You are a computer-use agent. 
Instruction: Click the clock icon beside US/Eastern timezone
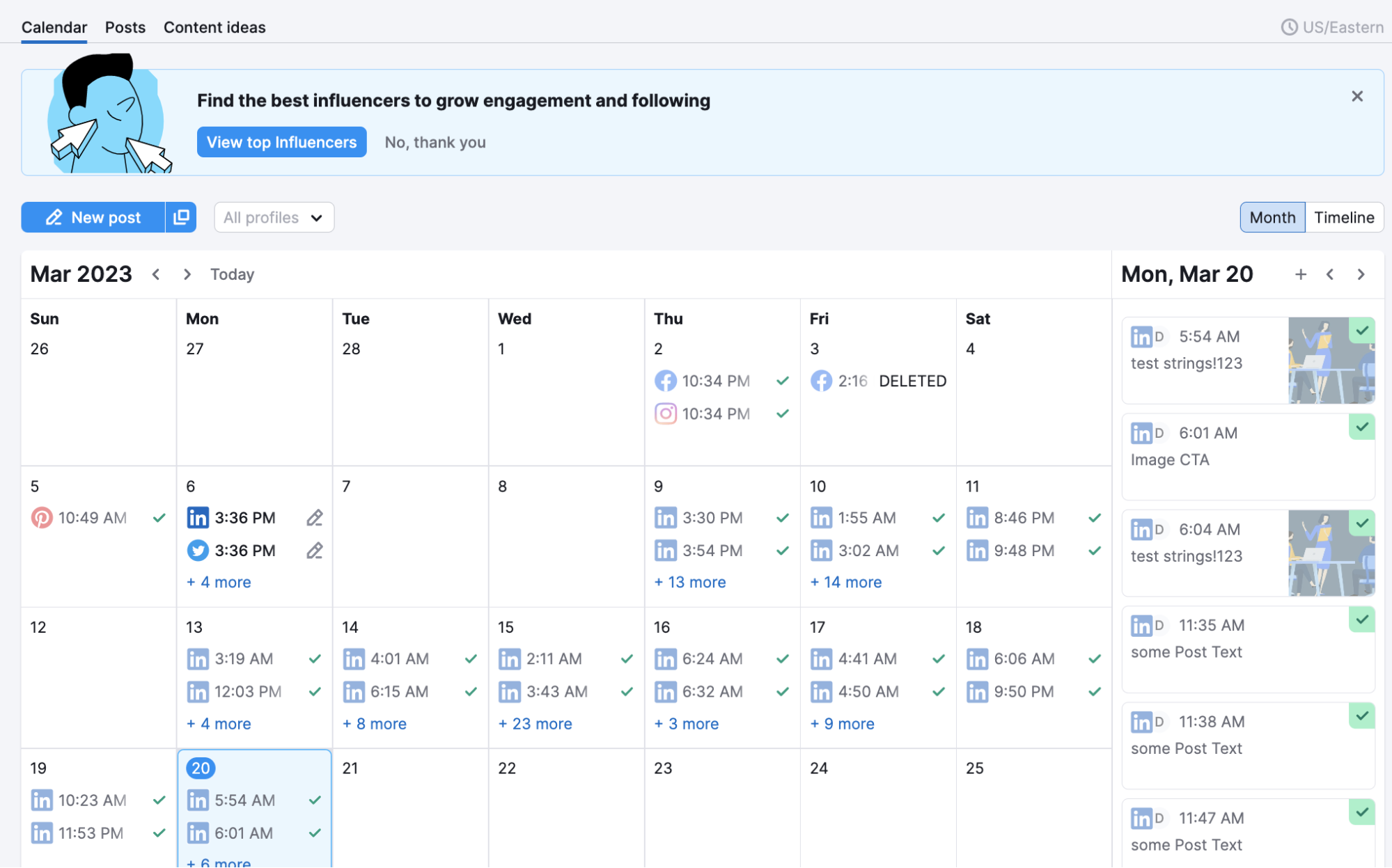tap(1290, 27)
